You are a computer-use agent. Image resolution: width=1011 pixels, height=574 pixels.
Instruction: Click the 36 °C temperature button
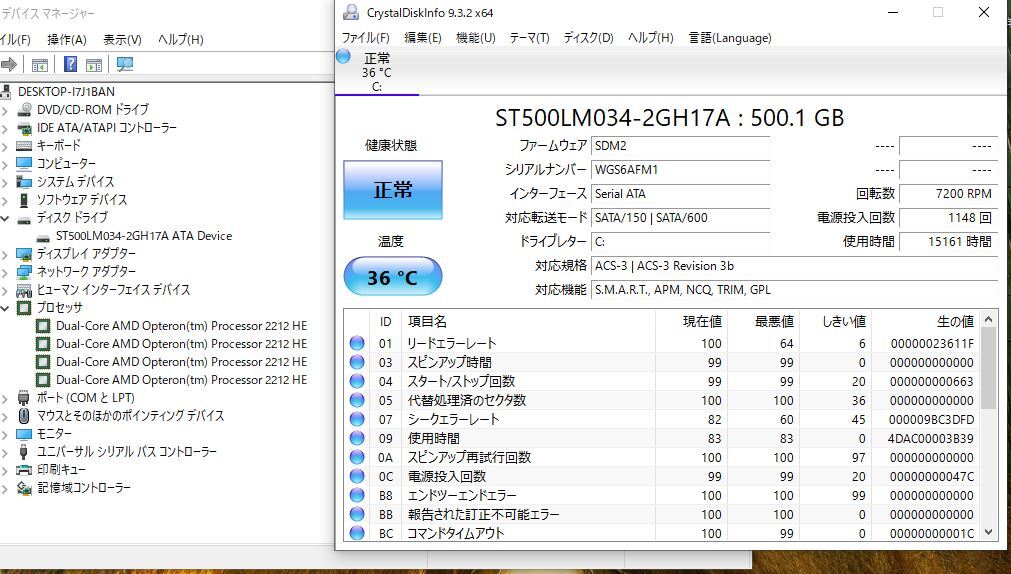(x=393, y=277)
